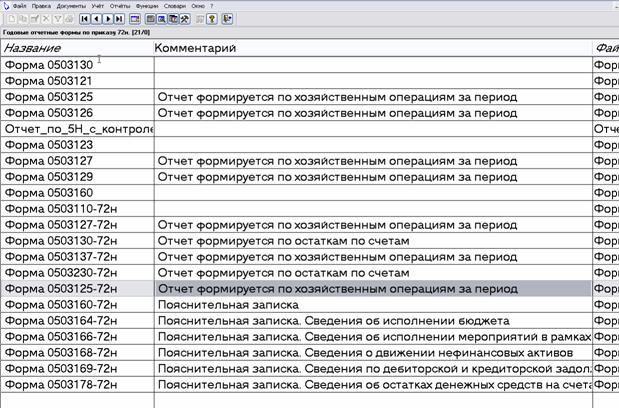
Task: Click the previous record arrow button
Action: click(96, 18)
